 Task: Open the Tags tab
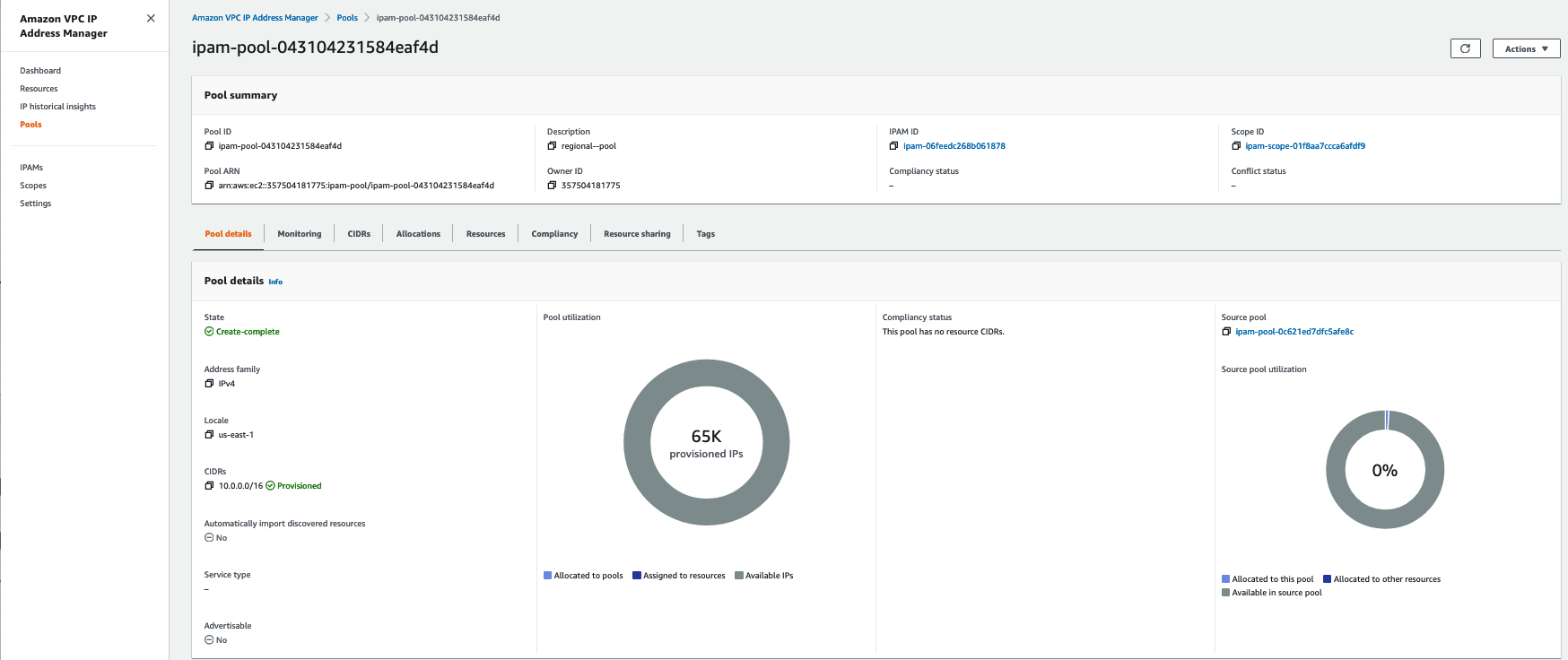706,234
